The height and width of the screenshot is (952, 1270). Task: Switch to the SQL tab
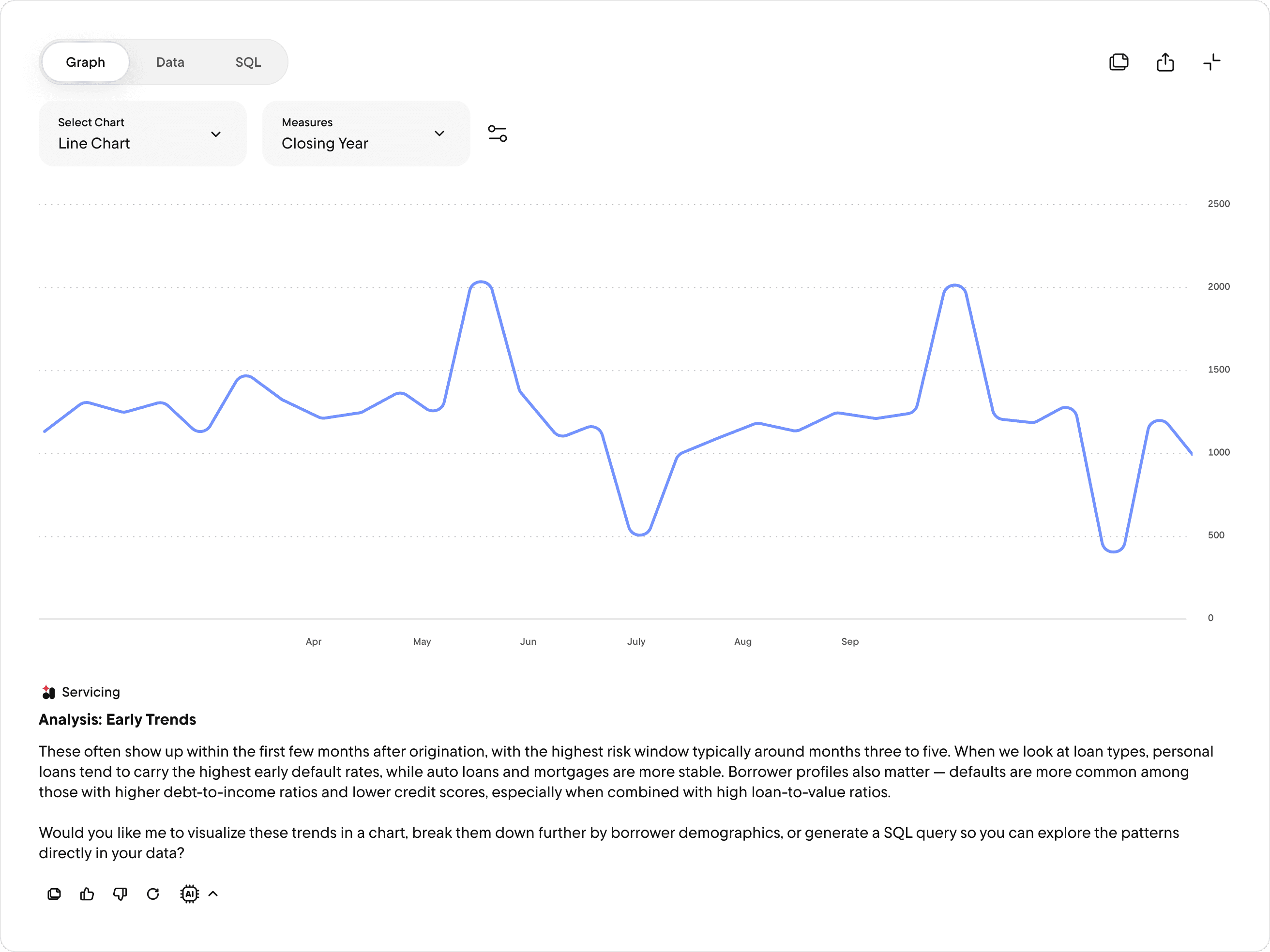(x=248, y=62)
